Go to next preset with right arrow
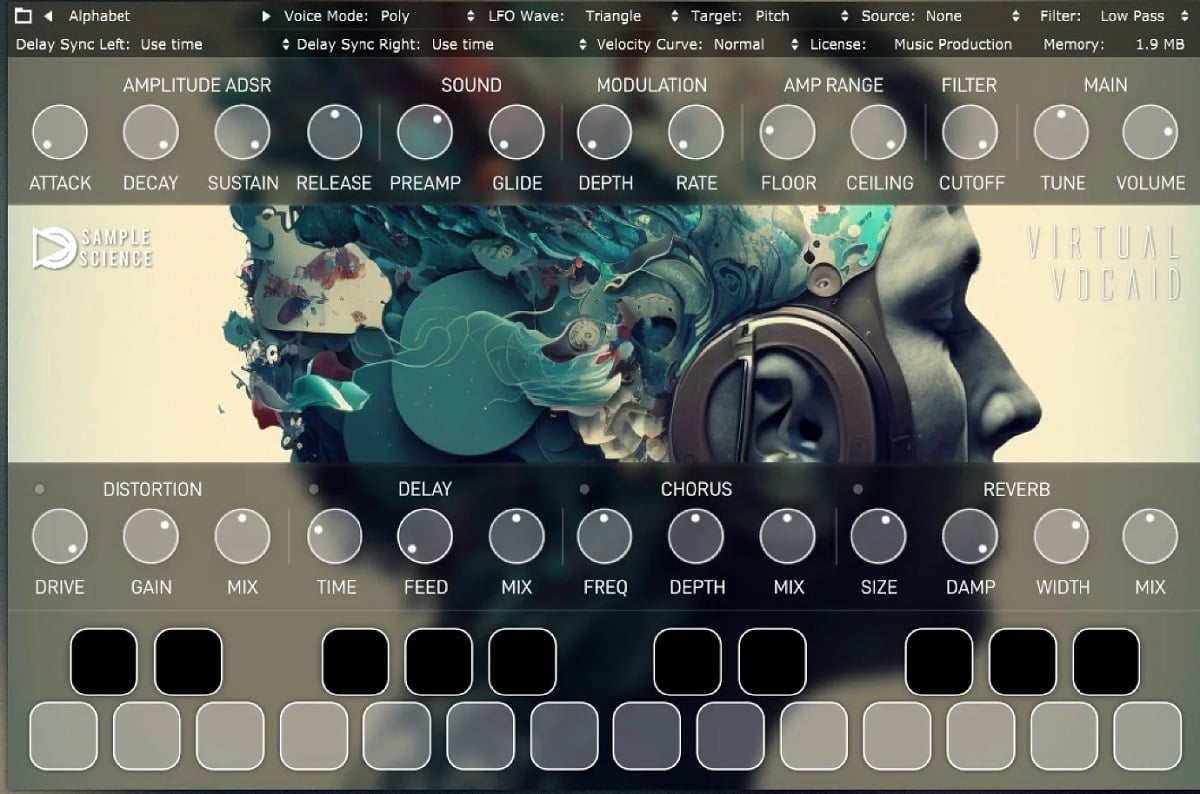This screenshot has height=794, width=1200. point(266,16)
